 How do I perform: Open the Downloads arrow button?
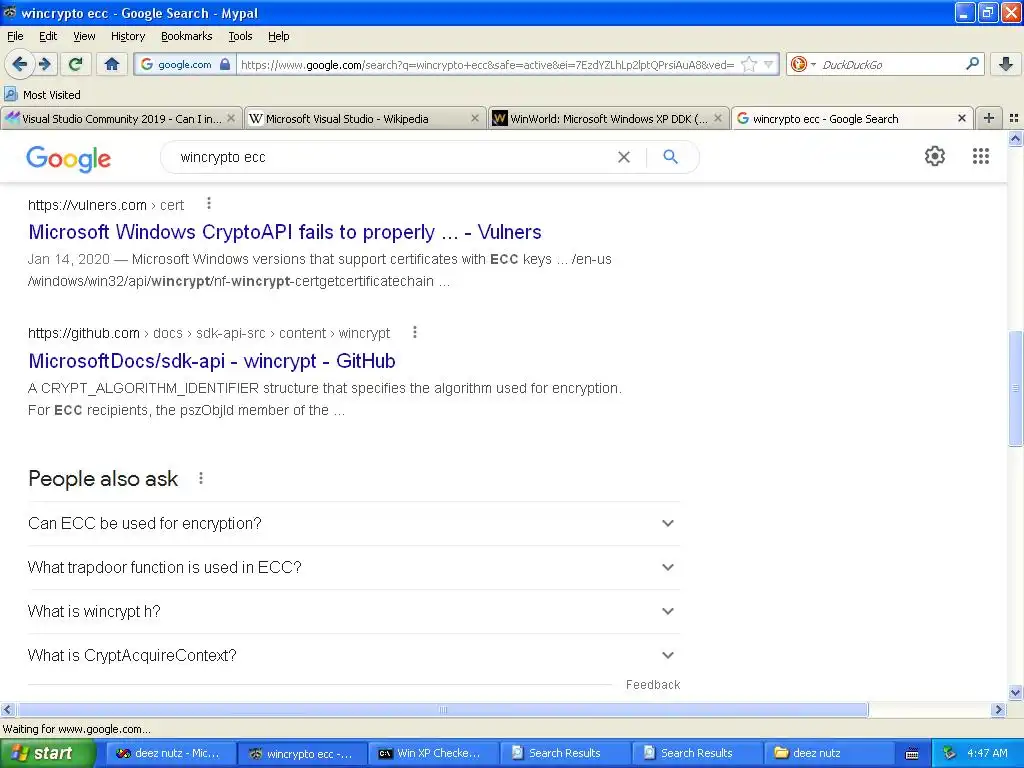point(1005,64)
